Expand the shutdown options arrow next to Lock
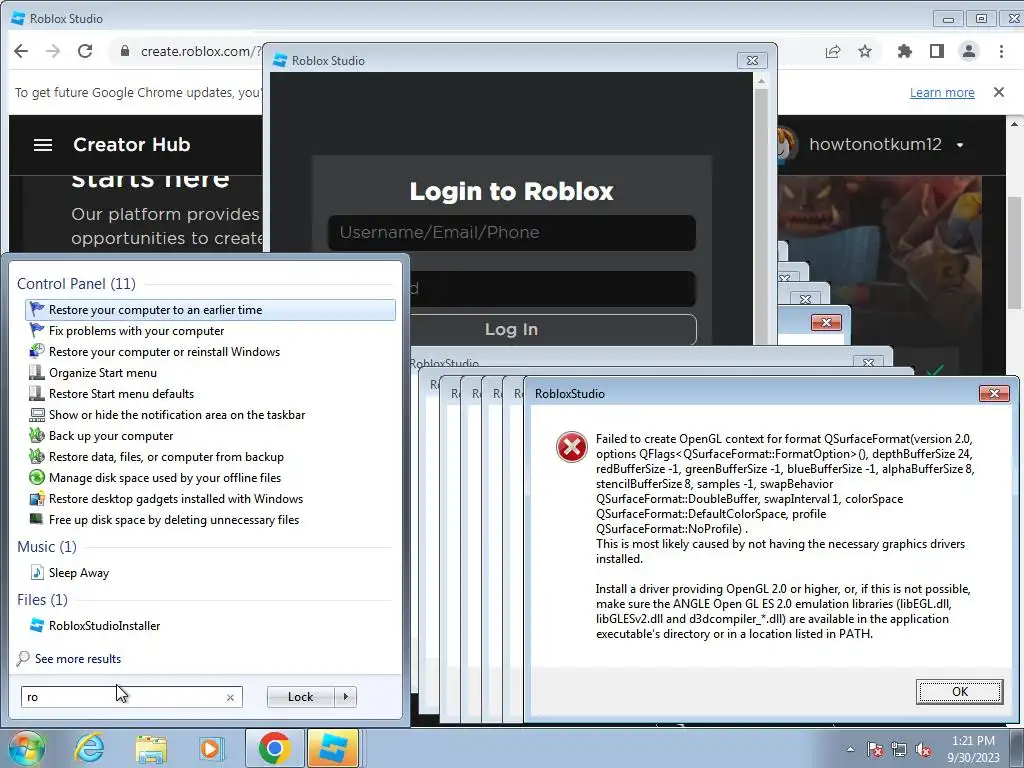 click(x=345, y=697)
